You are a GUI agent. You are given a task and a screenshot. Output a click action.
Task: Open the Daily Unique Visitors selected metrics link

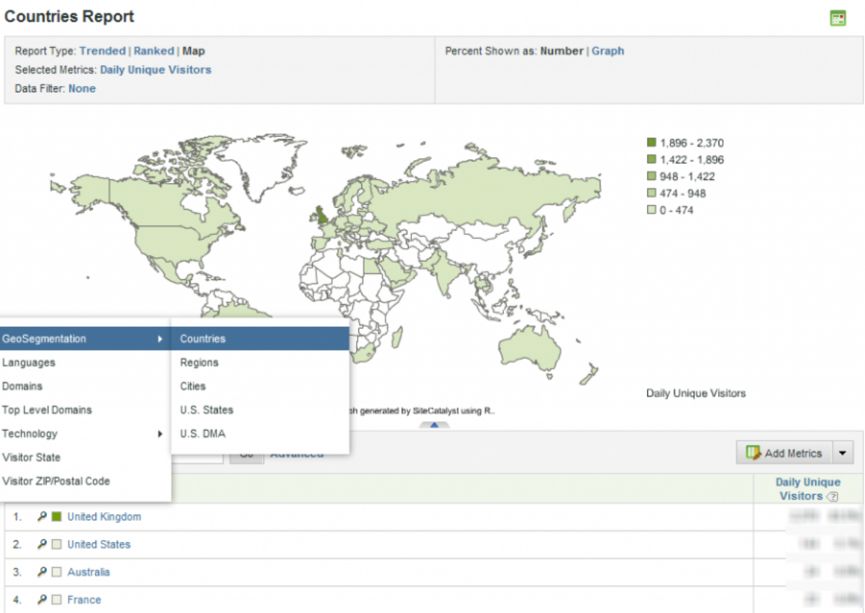tap(155, 70)
